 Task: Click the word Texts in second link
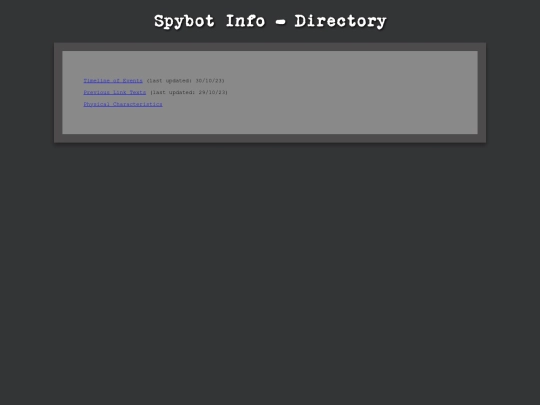[138, 92]
